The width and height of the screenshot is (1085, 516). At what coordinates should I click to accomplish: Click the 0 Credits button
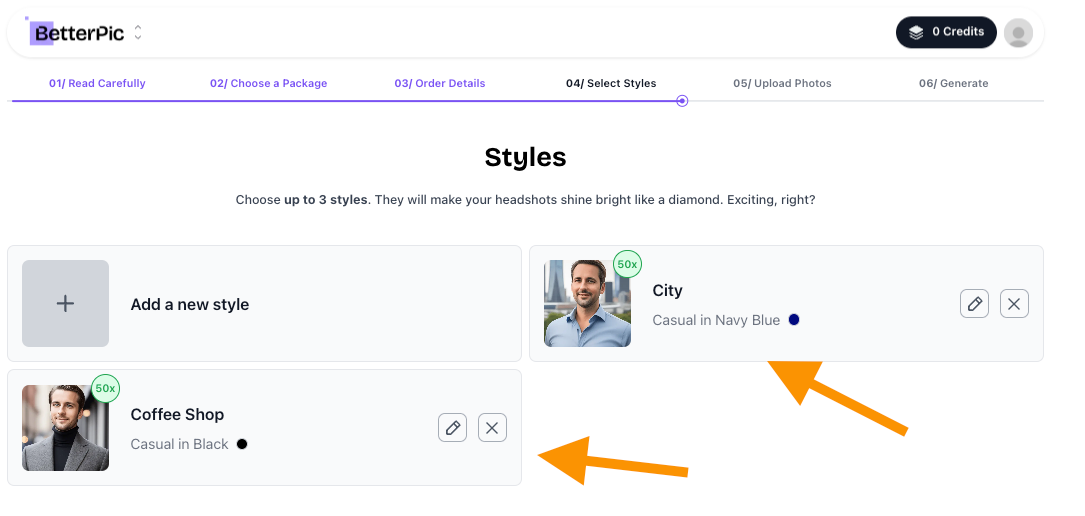[x=946, y=33]
